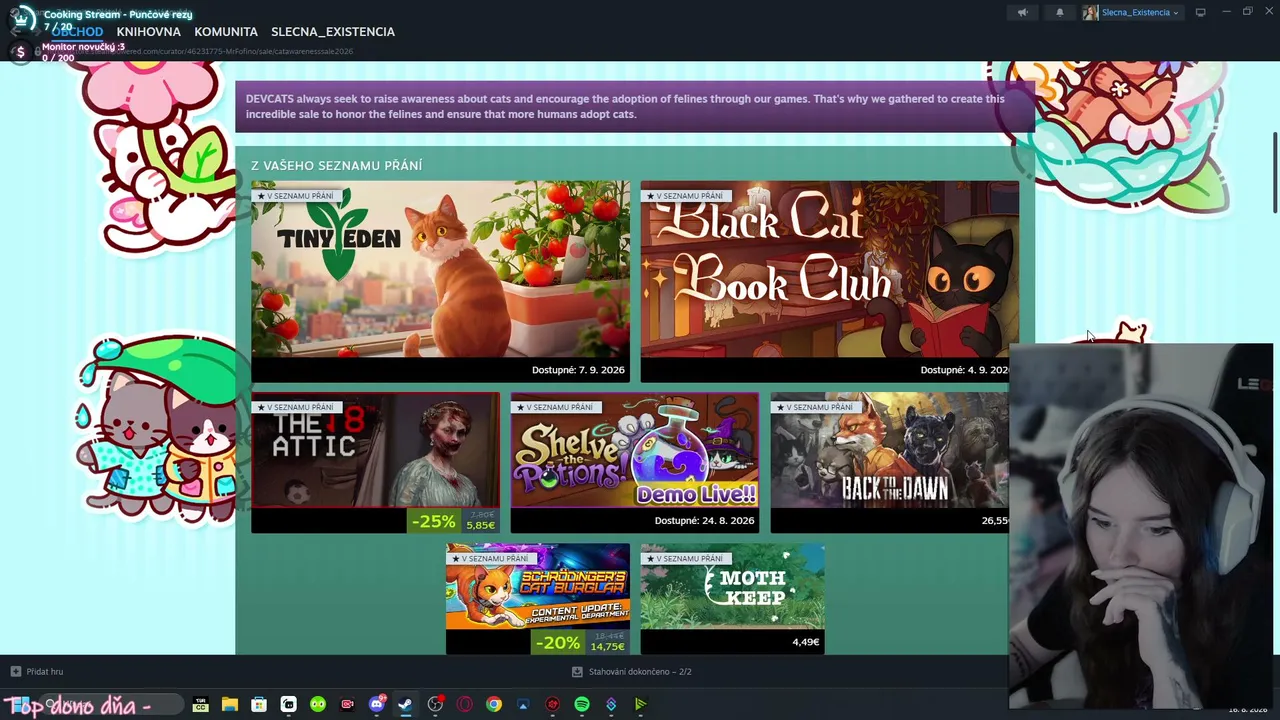1280x720 pixels.
Task: Open the KOMUNITA community tab
Action: (226, 32)
